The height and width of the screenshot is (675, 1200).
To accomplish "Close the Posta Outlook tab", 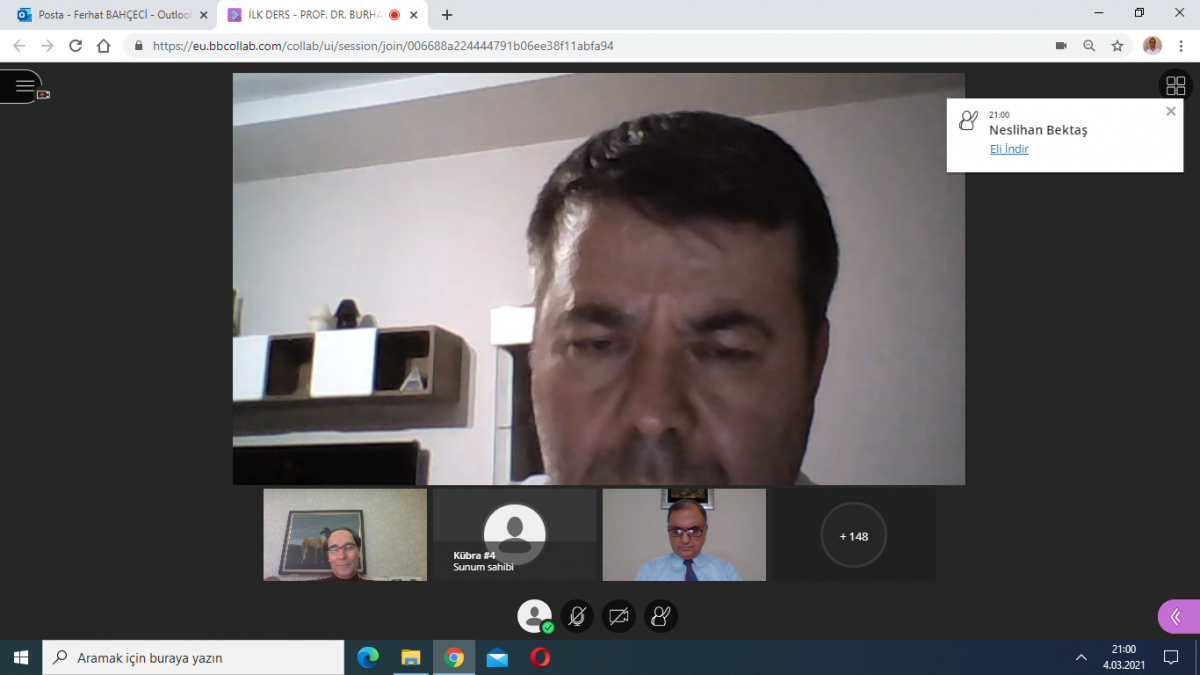I will pyautogui.click(x=204, y=15).
